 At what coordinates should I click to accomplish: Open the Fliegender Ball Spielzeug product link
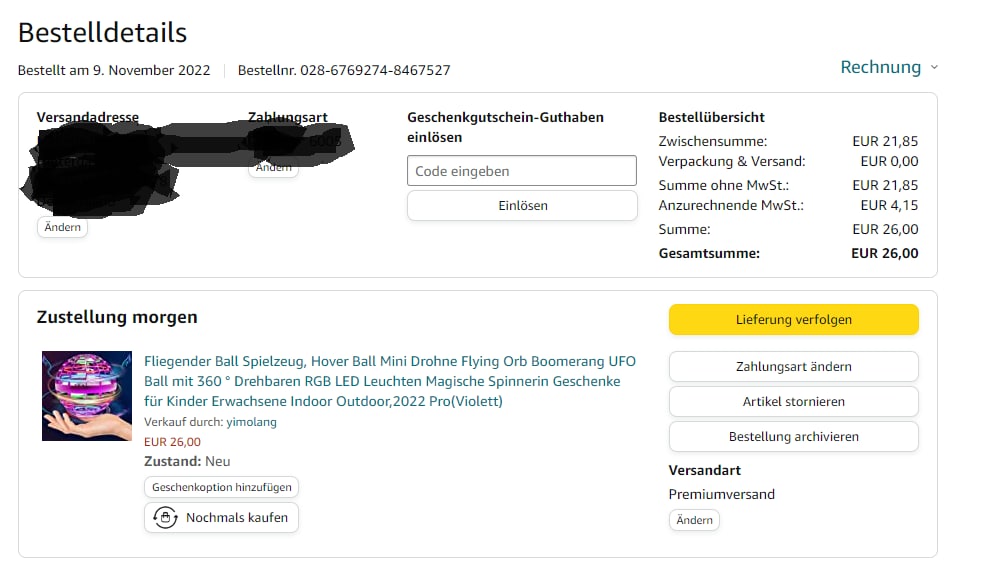[x=390, y=381]
